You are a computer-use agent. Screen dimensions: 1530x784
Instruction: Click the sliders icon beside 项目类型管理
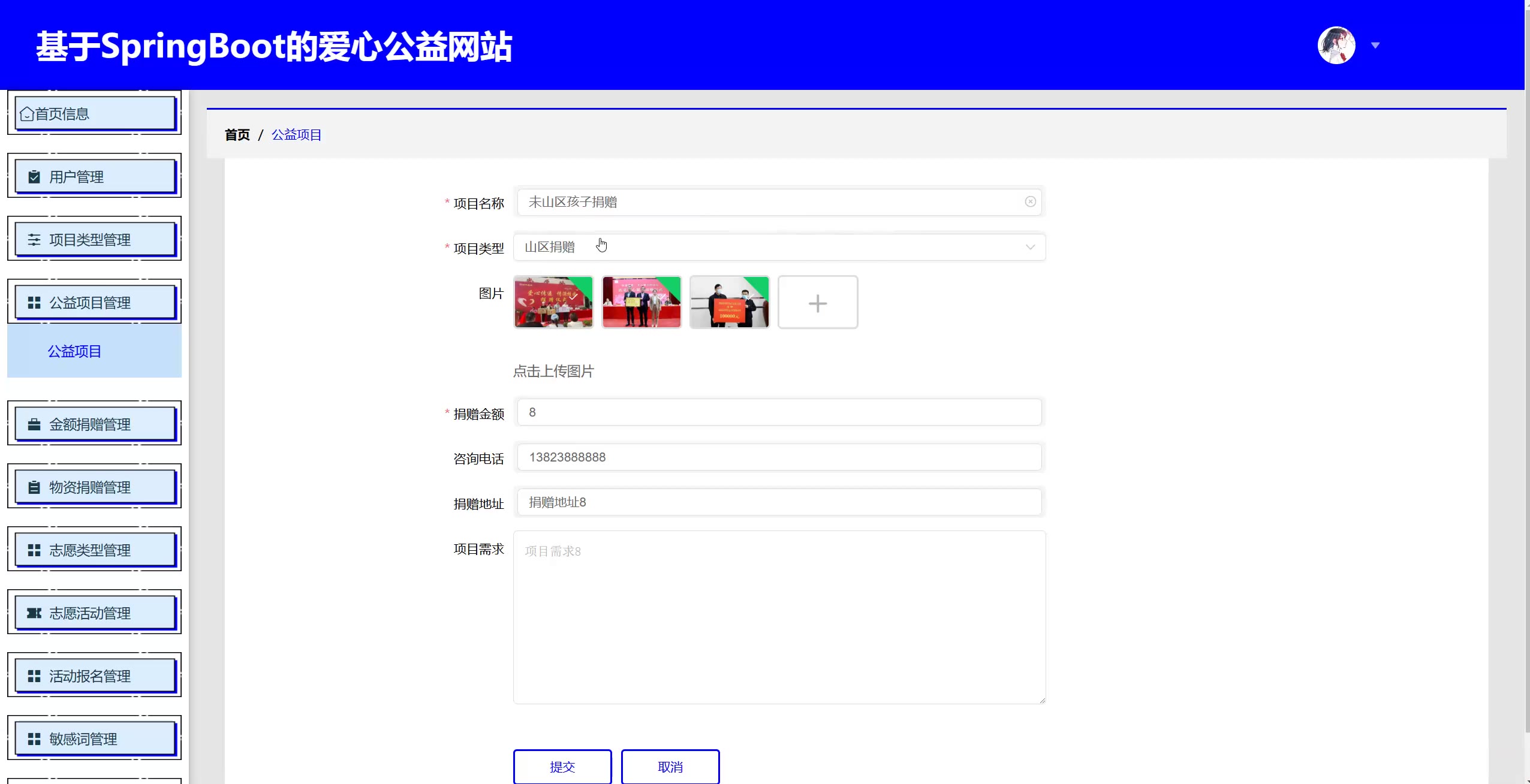(34, 240)
